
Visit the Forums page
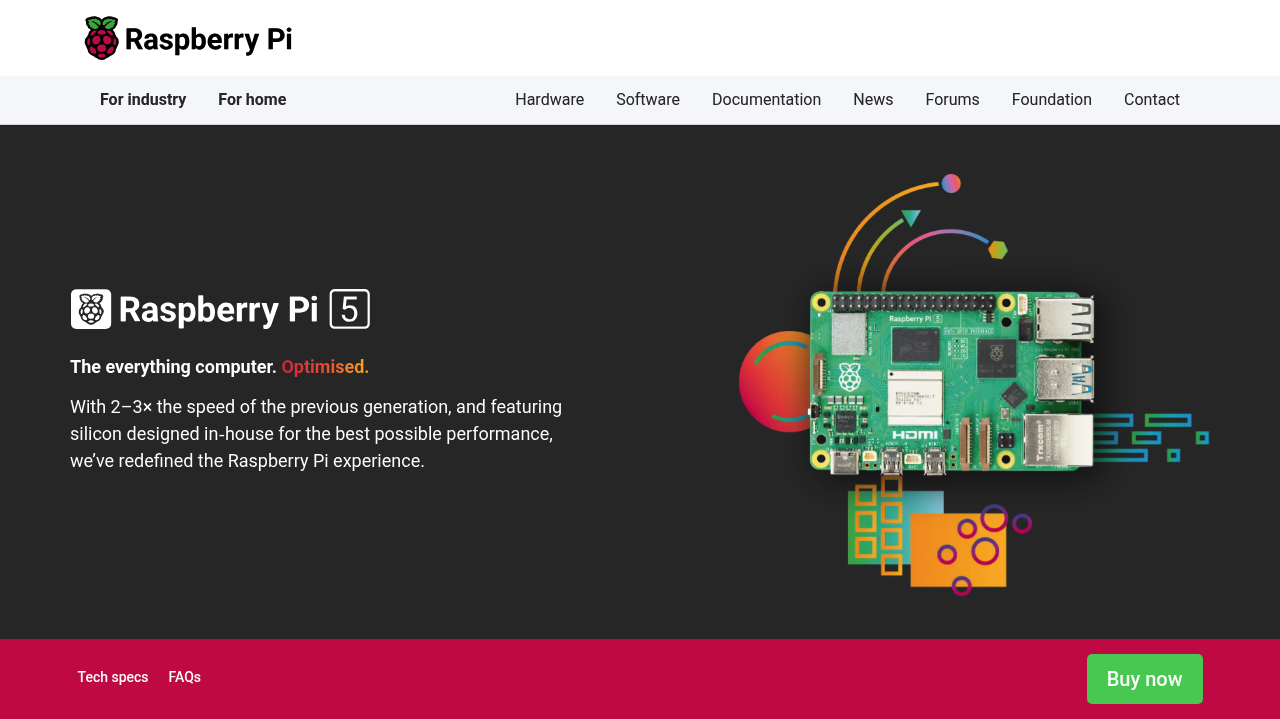pos(952,100)
